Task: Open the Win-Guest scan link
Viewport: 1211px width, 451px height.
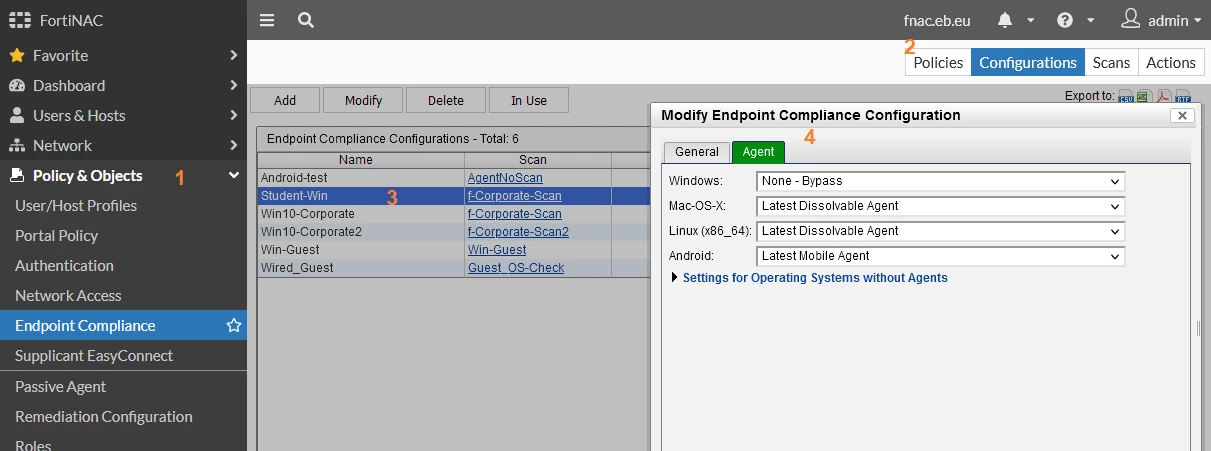Action: [497, 250]
